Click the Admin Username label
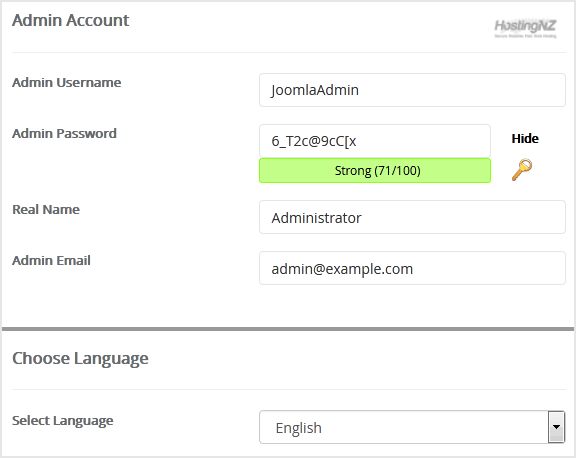 (66, 82)
